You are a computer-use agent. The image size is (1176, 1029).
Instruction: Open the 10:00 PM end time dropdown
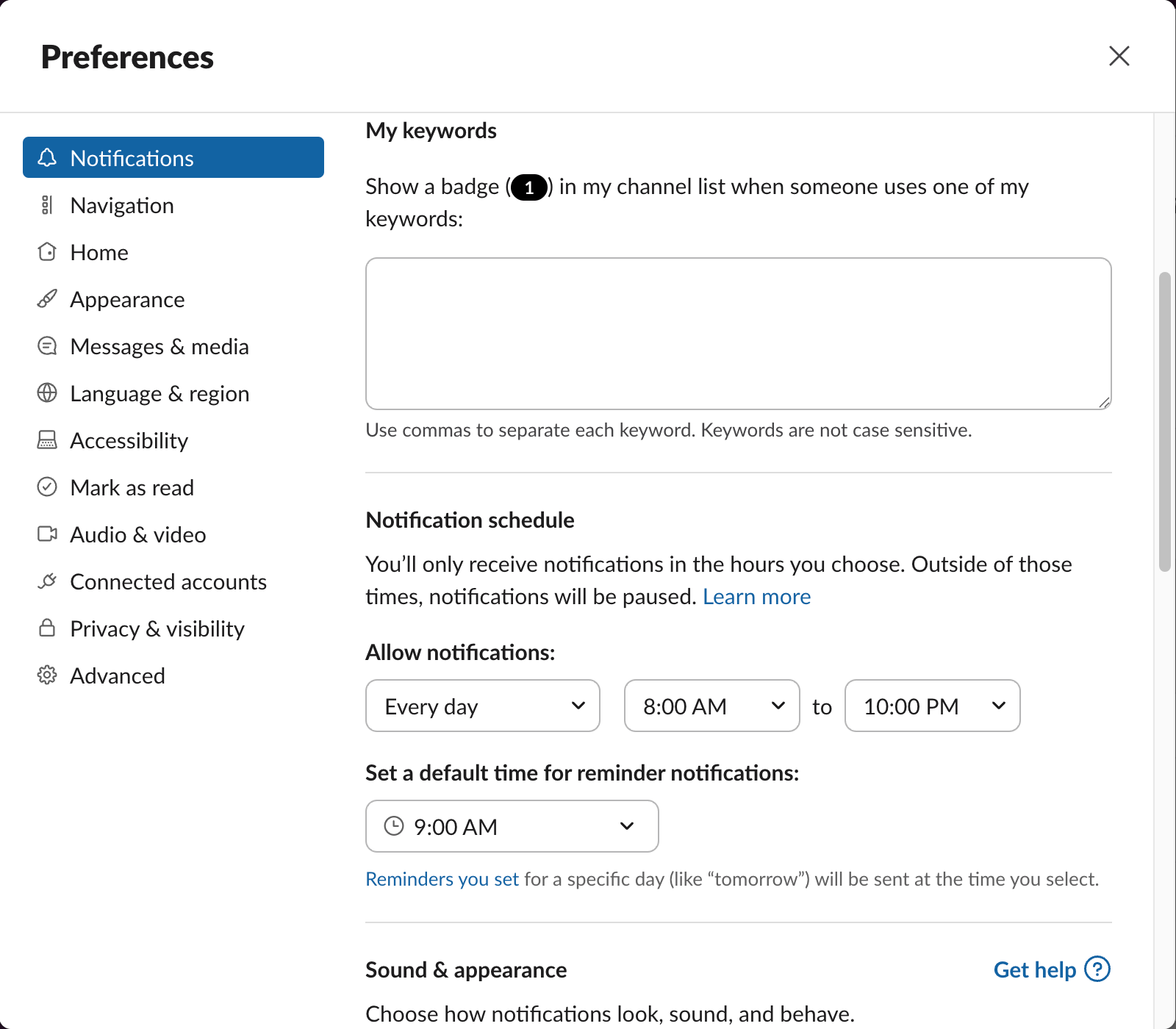(x=933, y=706)
